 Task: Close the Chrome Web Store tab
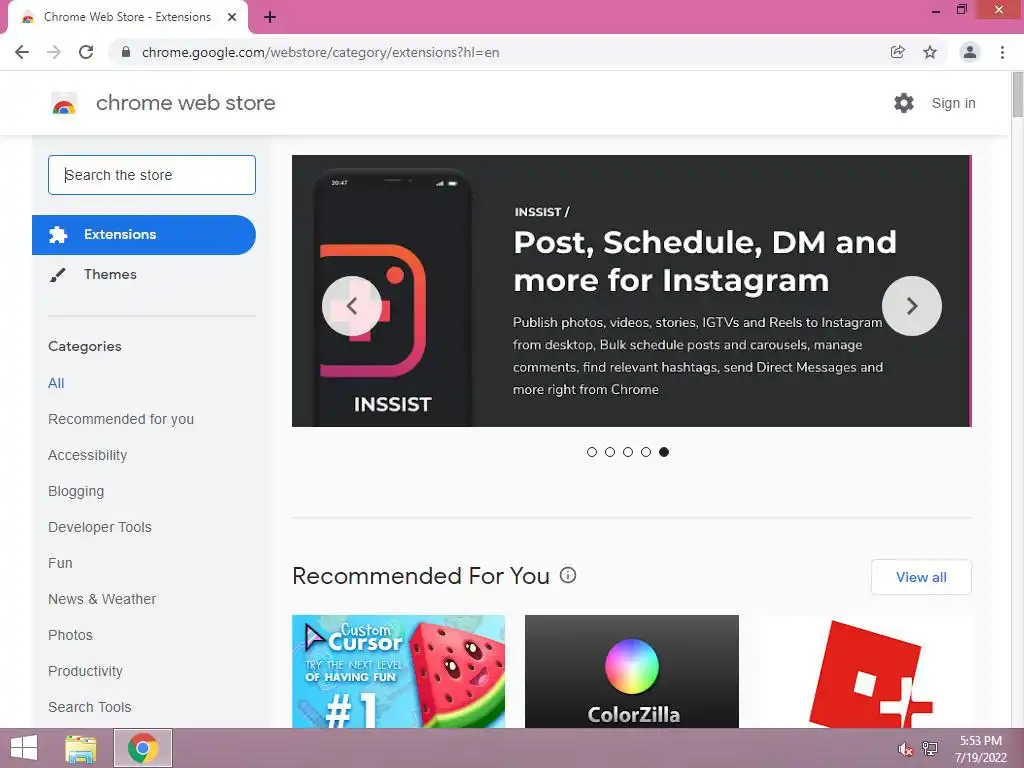pos(232,17)
